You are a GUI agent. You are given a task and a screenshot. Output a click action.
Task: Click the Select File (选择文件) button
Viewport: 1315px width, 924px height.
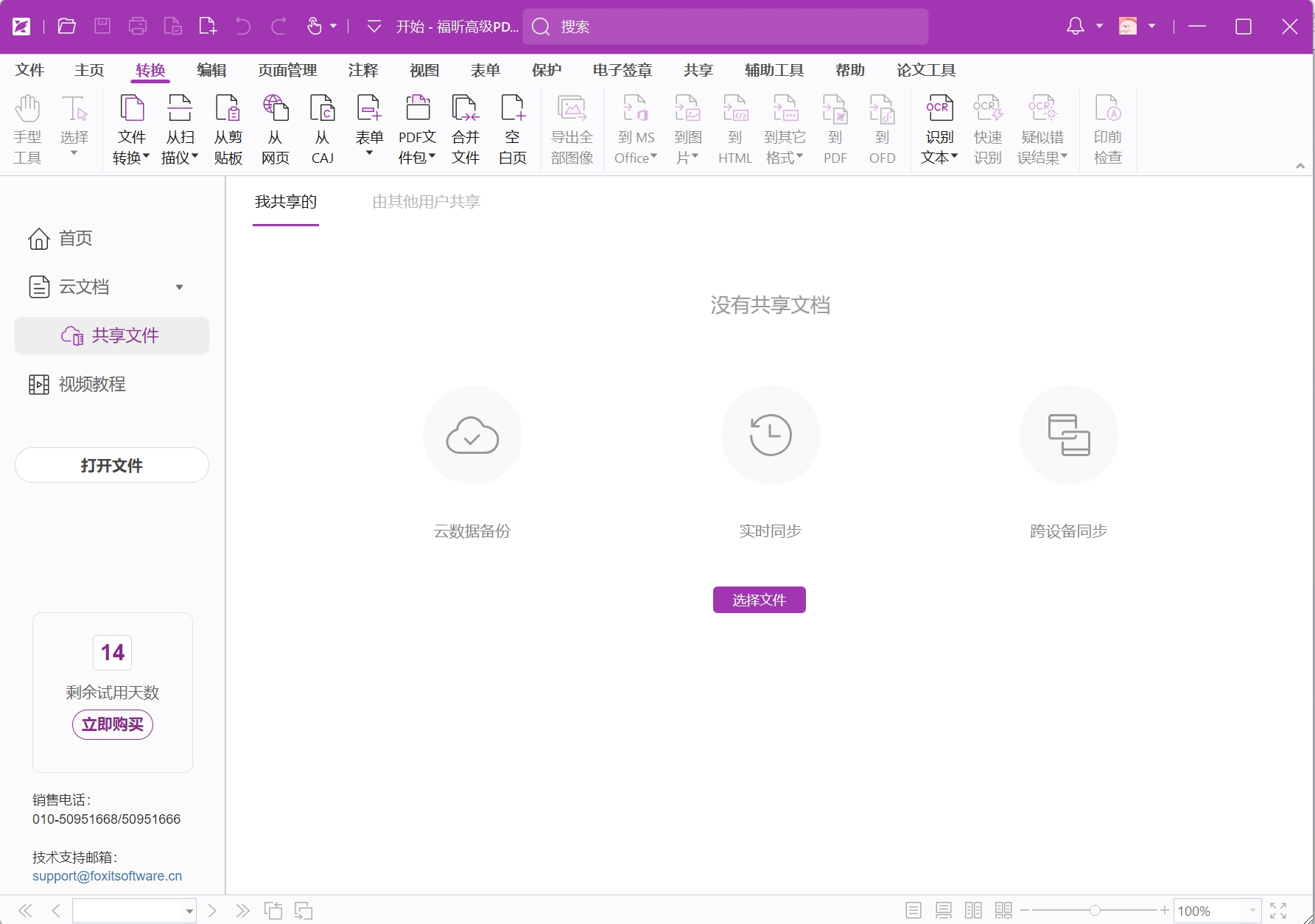759,600
